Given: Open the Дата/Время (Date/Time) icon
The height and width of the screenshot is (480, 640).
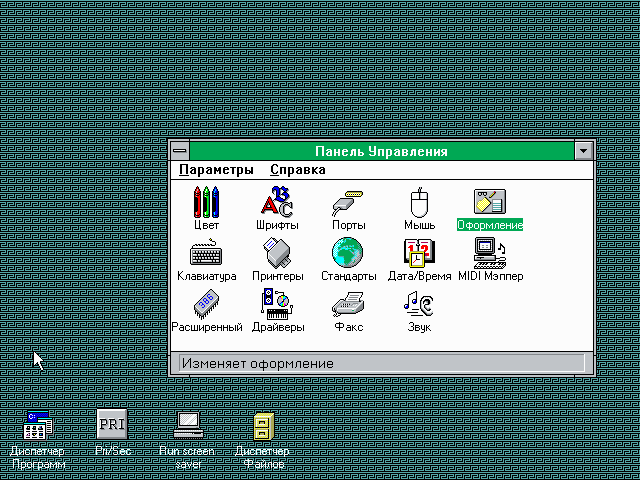Looking at the screenshot, I should tap(419, 254).
